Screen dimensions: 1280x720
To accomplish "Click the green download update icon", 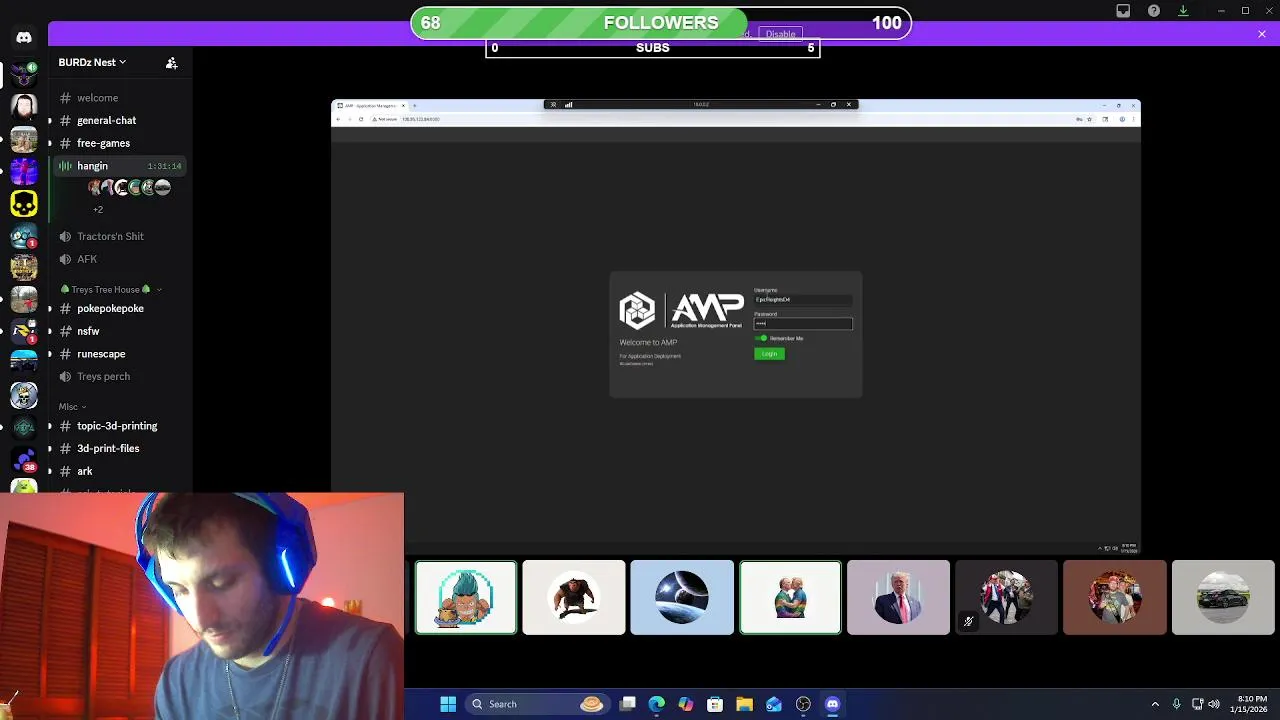I will (x=1183, y=11).
